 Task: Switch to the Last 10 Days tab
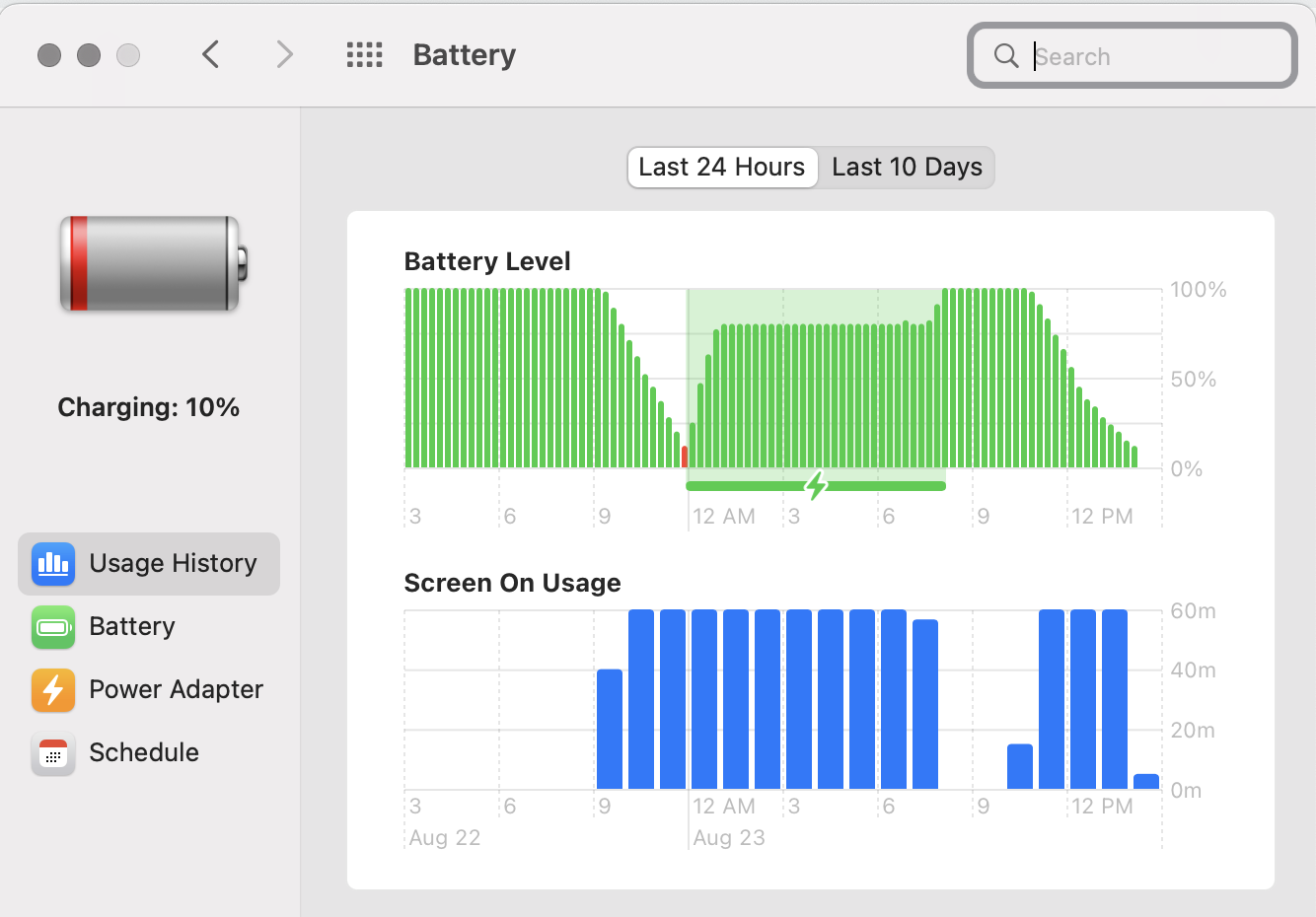coord(907,168)
